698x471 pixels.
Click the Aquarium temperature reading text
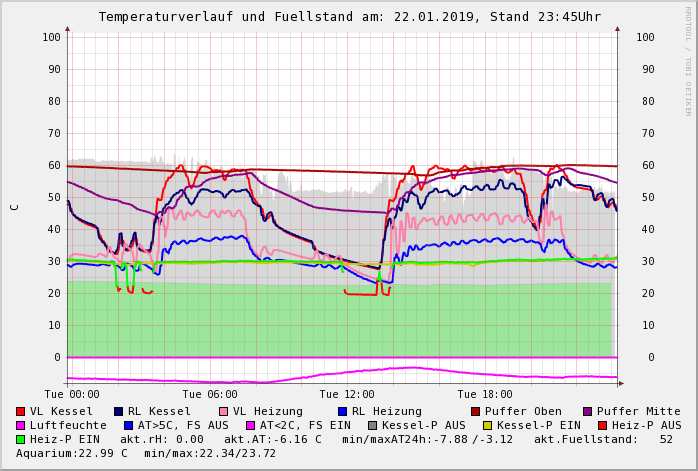point(72,453)
